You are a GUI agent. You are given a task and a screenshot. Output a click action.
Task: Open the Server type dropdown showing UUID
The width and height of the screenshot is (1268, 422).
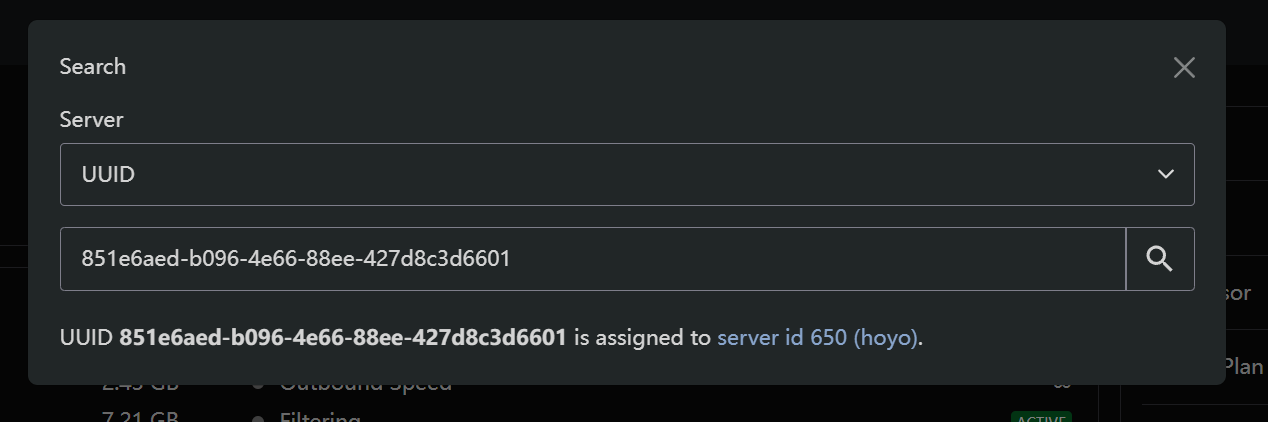[x=627, y=174]
